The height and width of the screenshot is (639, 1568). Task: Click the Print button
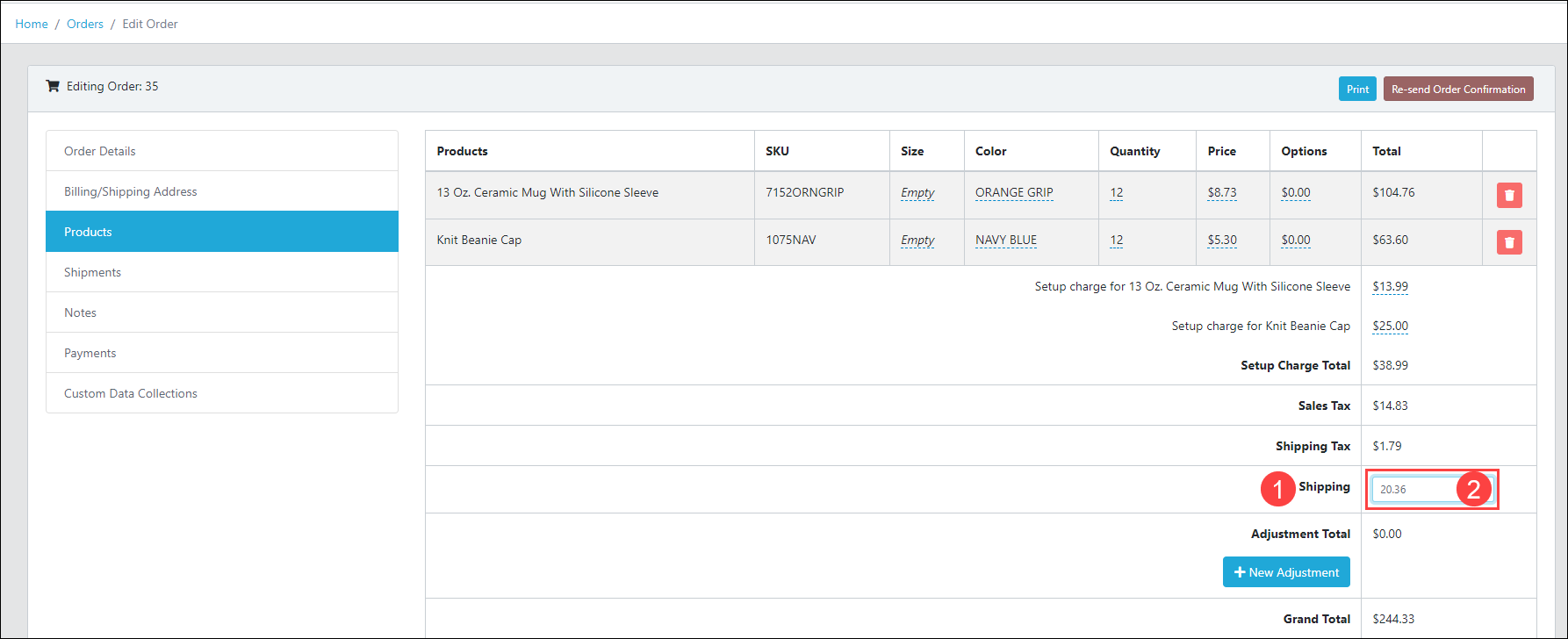click(x=1357, y=89)
